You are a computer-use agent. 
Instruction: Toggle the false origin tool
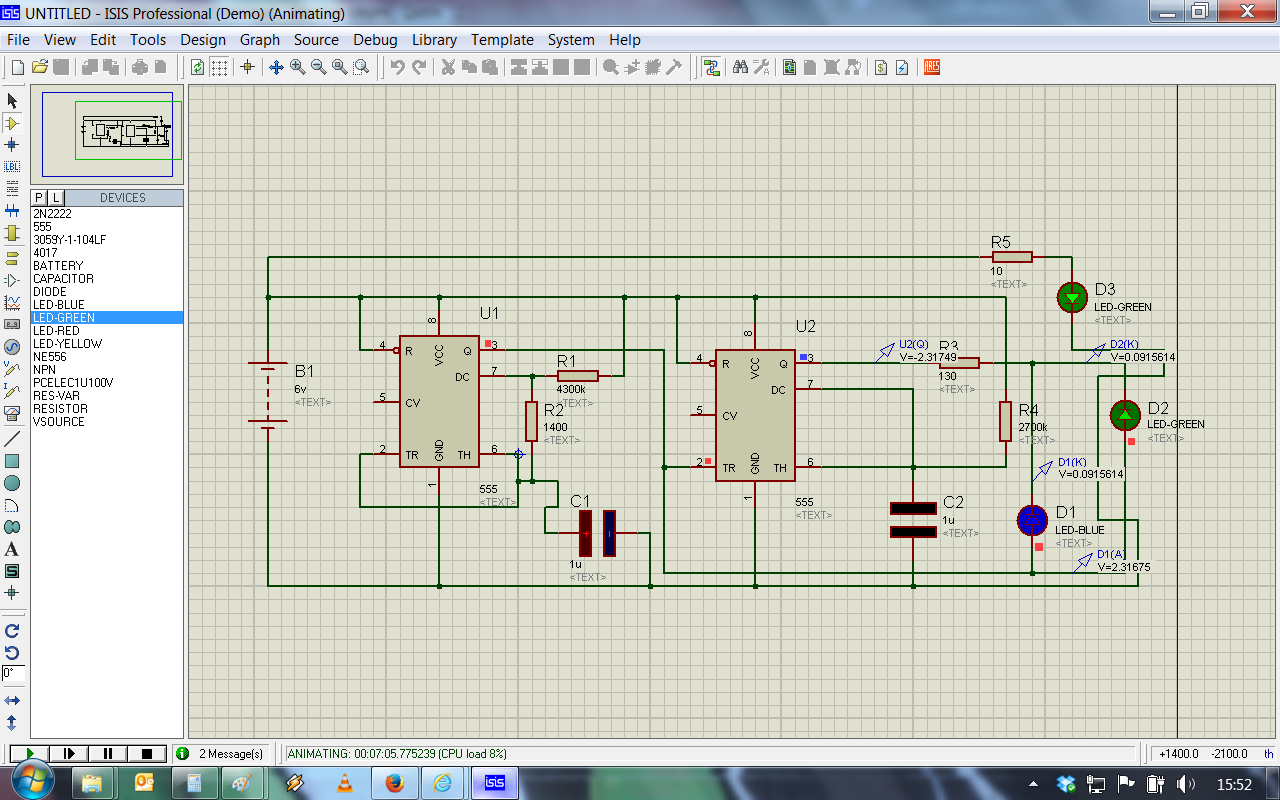248,67
